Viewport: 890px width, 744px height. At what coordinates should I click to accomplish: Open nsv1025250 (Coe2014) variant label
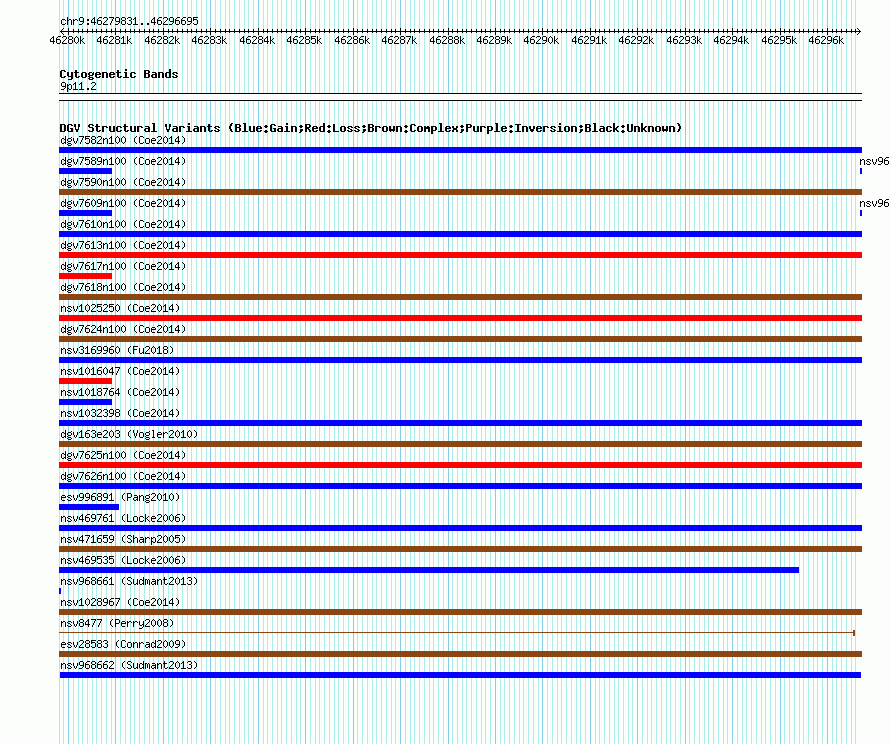tap(120, 308)
